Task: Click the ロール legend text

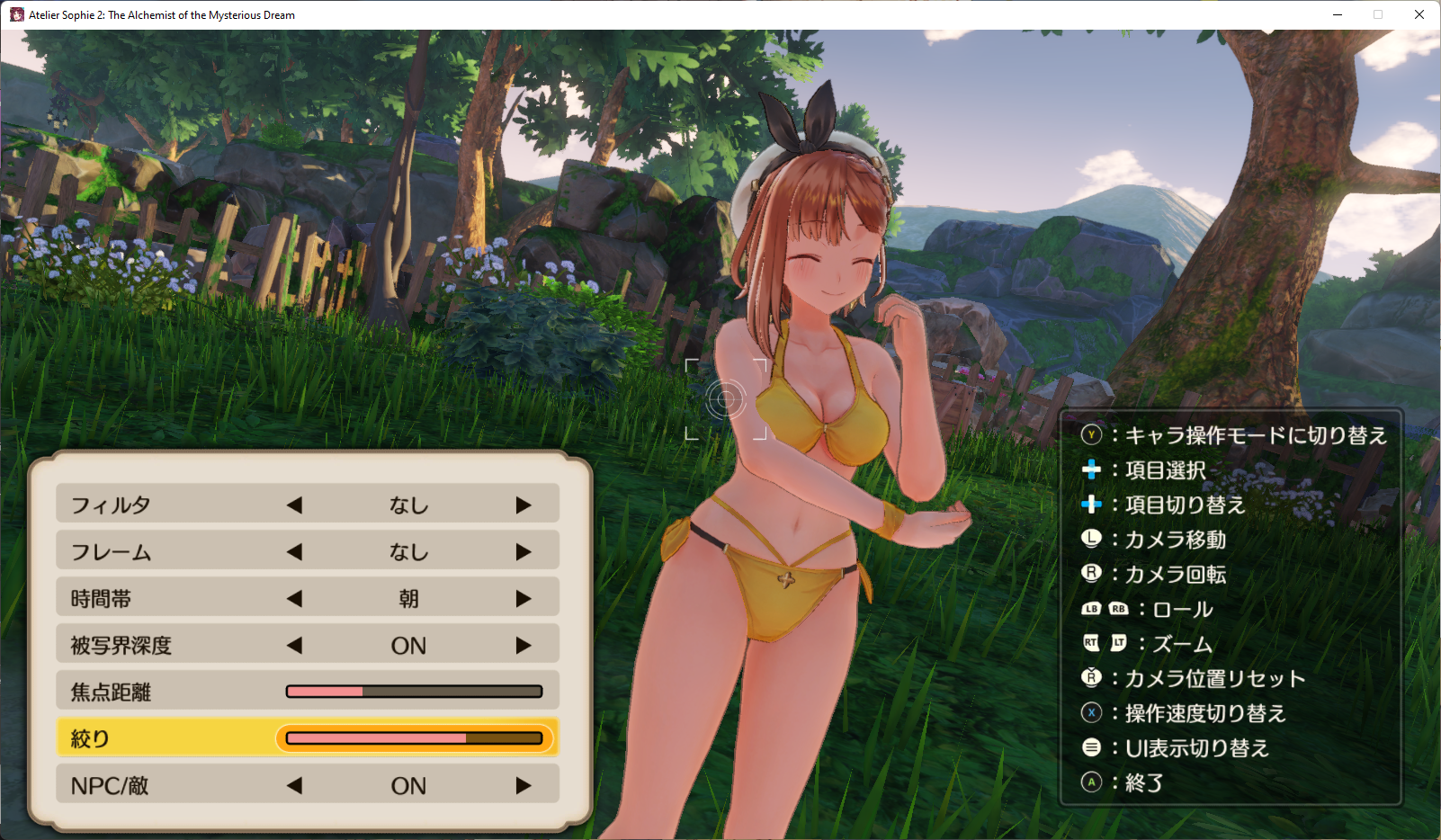Action: coord(1183,610)
